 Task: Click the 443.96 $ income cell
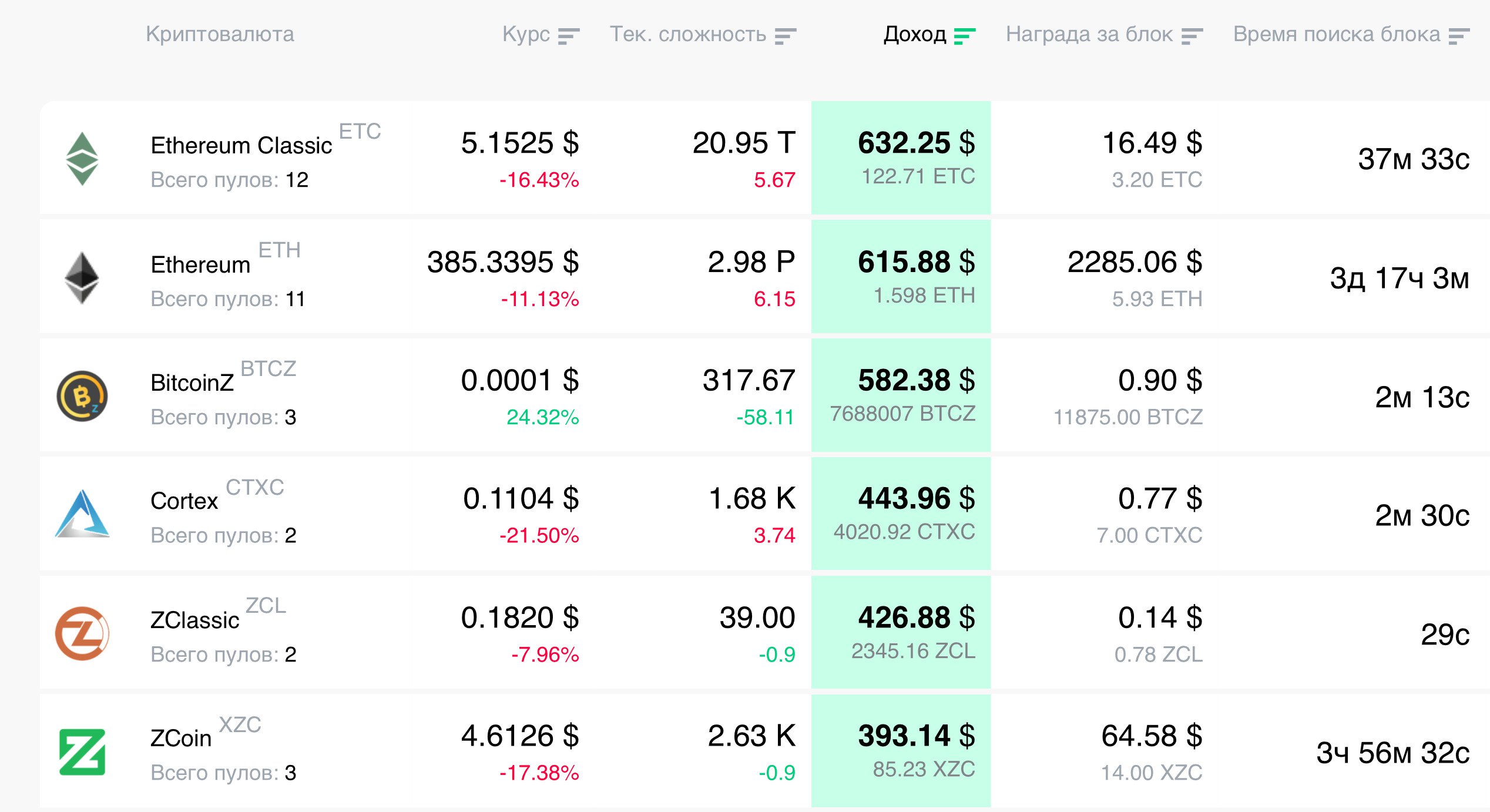(x=901, y=514)
